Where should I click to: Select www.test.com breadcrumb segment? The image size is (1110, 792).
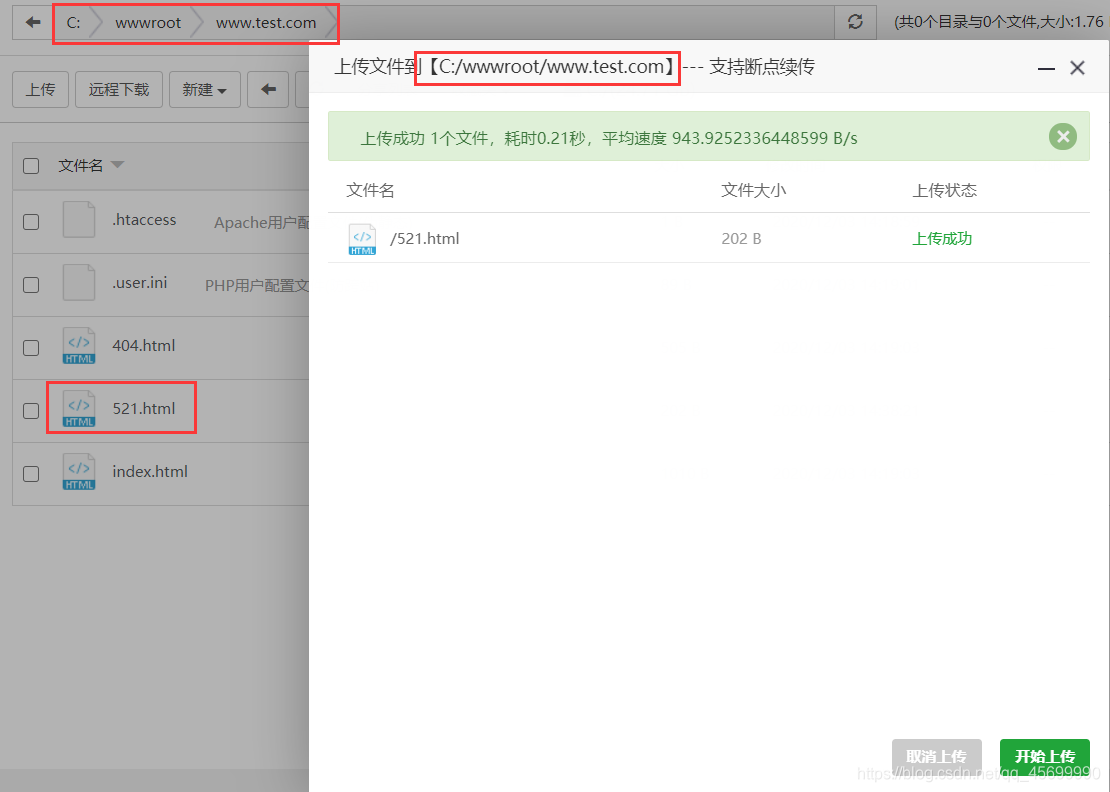click(266, 23)
